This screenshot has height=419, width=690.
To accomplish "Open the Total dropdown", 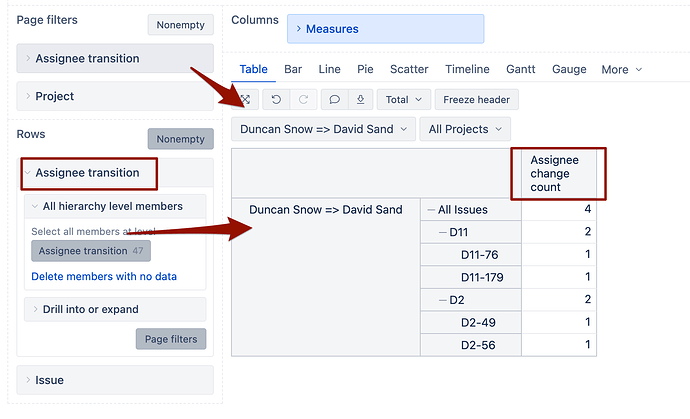I will click(x=403, y=100).
